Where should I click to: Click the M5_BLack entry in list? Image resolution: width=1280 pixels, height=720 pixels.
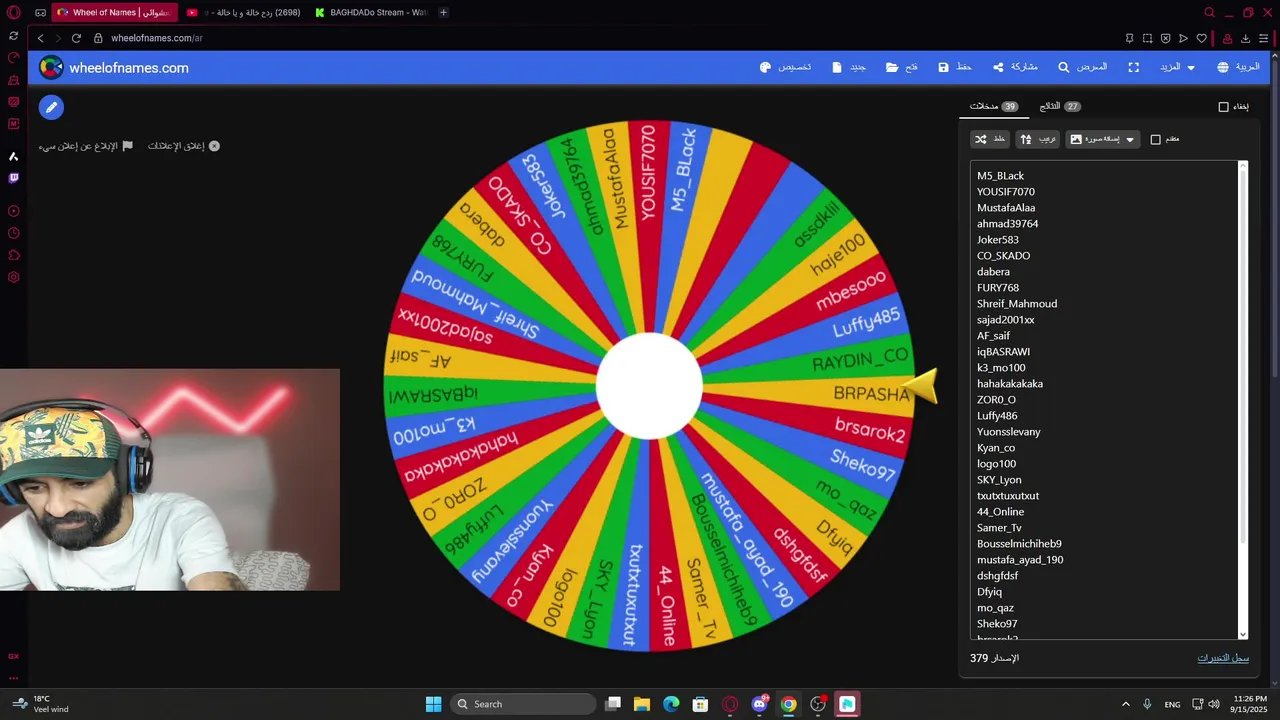(x=1000, y=176)
